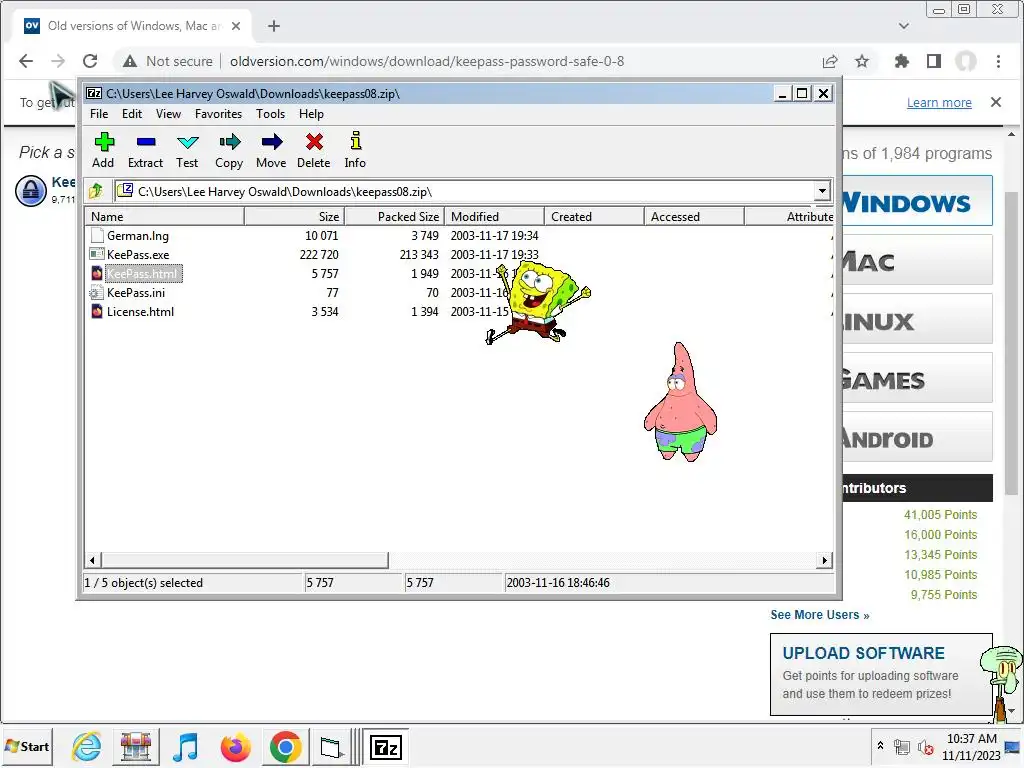Sort by Created column header
Screen dimensions: 1024x768
[594, 217]
